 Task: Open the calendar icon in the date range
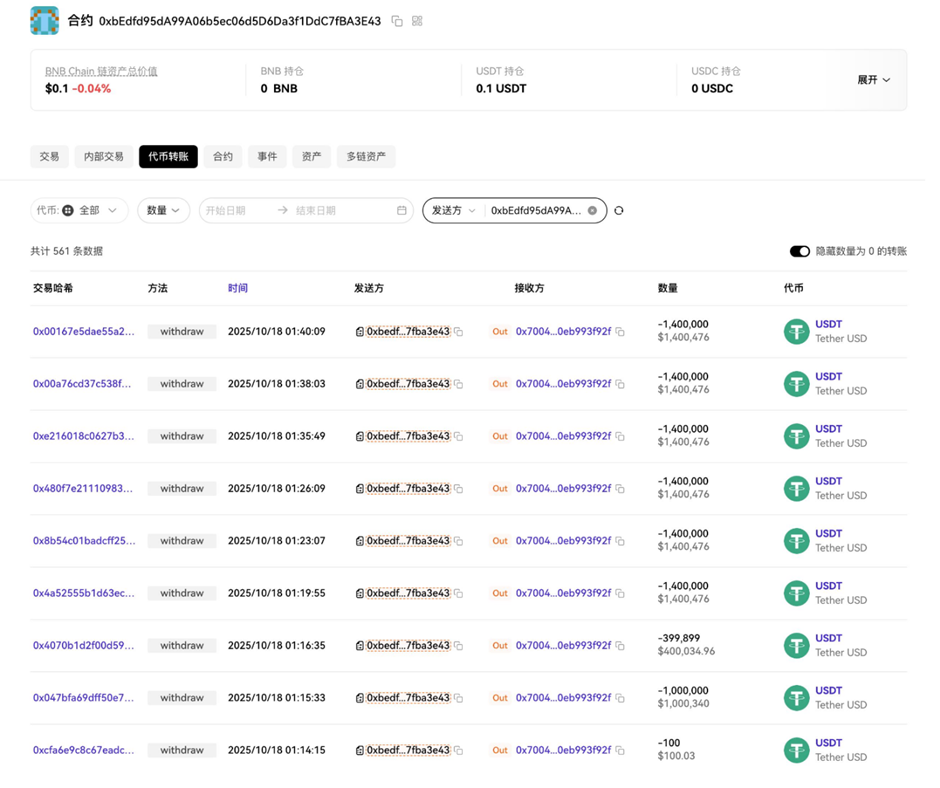click(x=402, y=211)
